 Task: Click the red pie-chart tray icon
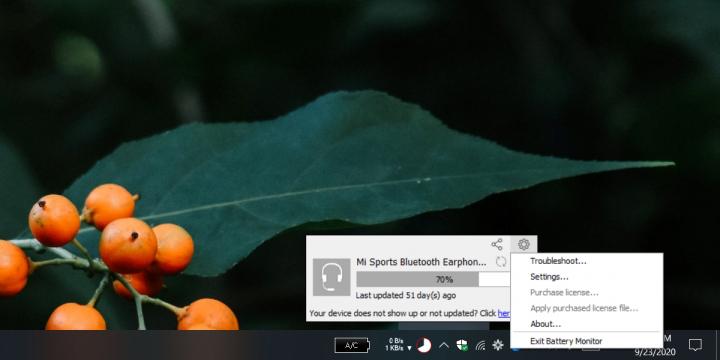[424, 345]
